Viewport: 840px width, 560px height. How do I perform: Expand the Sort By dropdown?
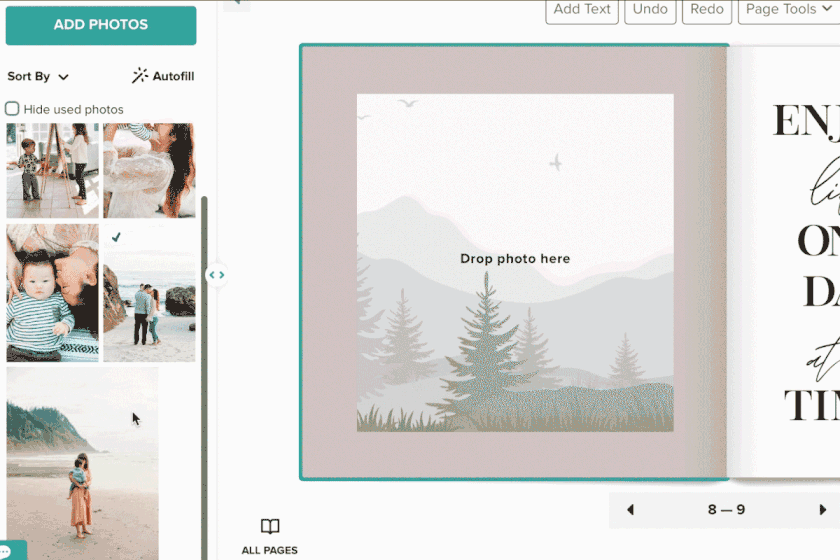tap(38, 77)
